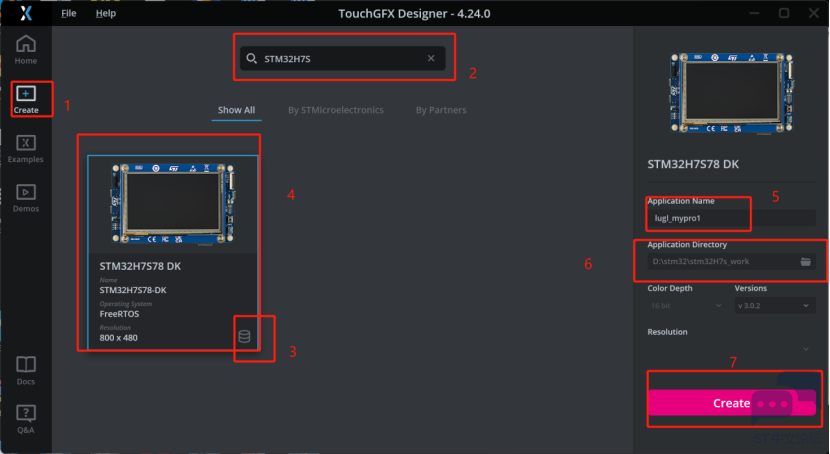Open the Resolution dropdown
The height and width of the screenshot is (454, 830).
730,349
